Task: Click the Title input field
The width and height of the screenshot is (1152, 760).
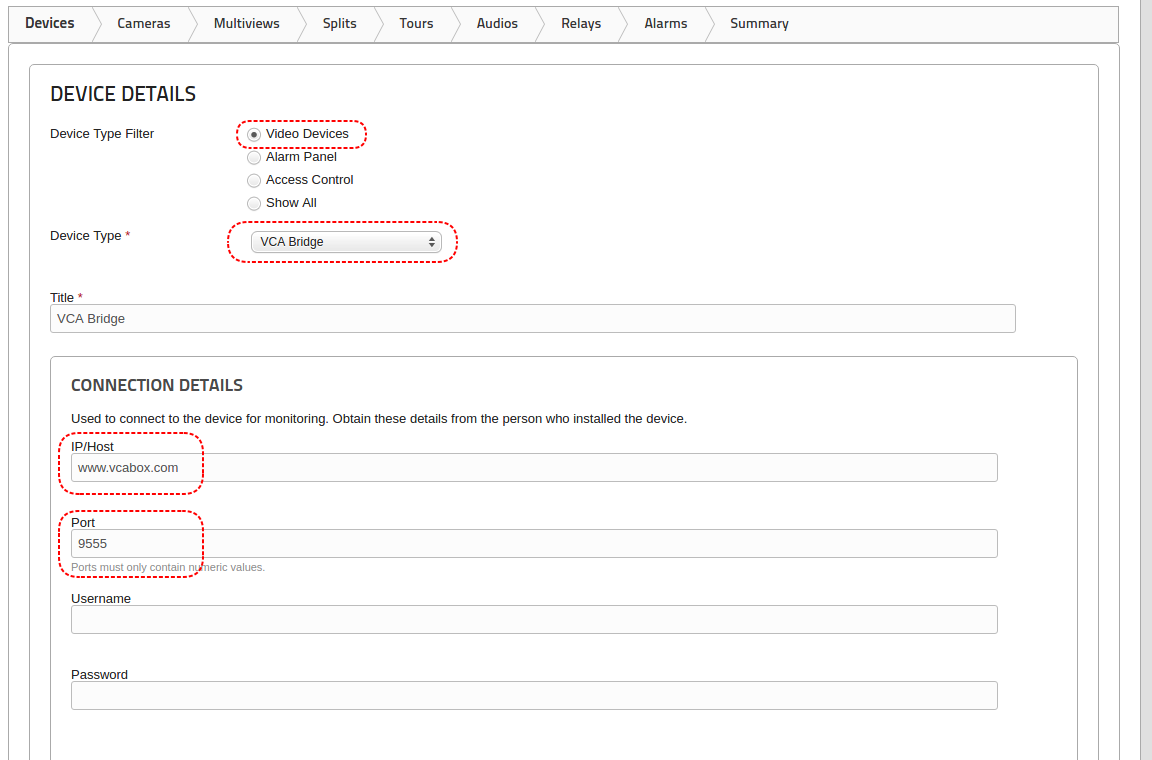Action: click(x=533, y=319)
